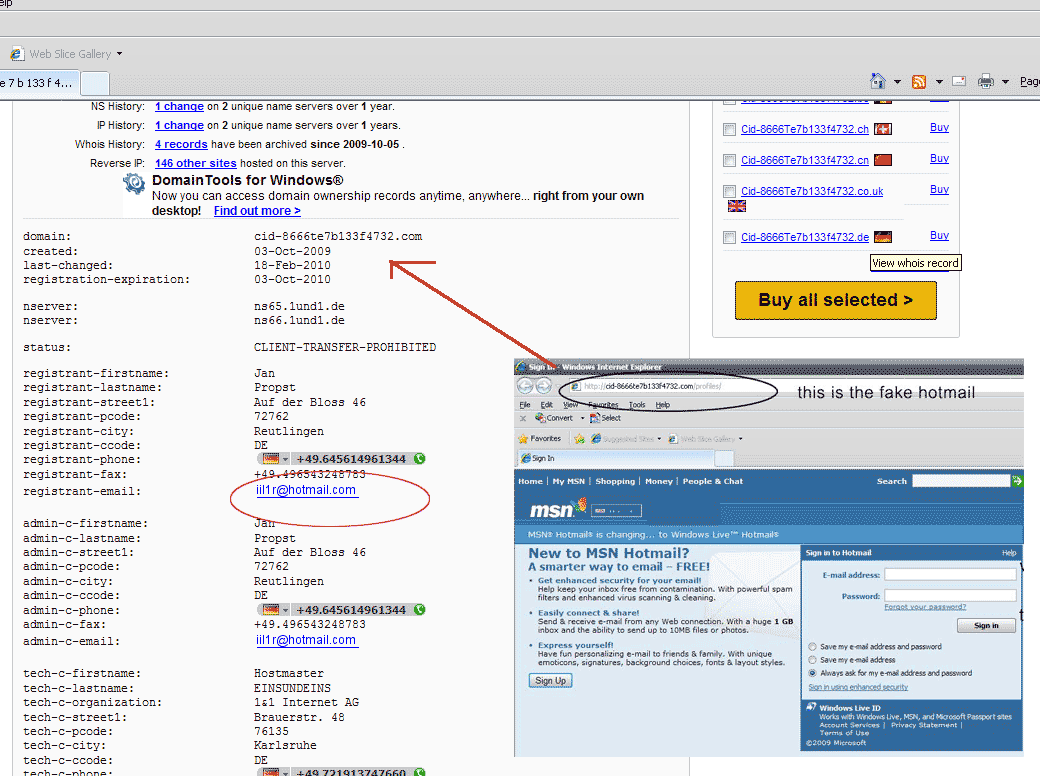This screenshot has width=1040, height=776.
Task: Click the Sign Up button on hotmail page
Action: [551, 680]
